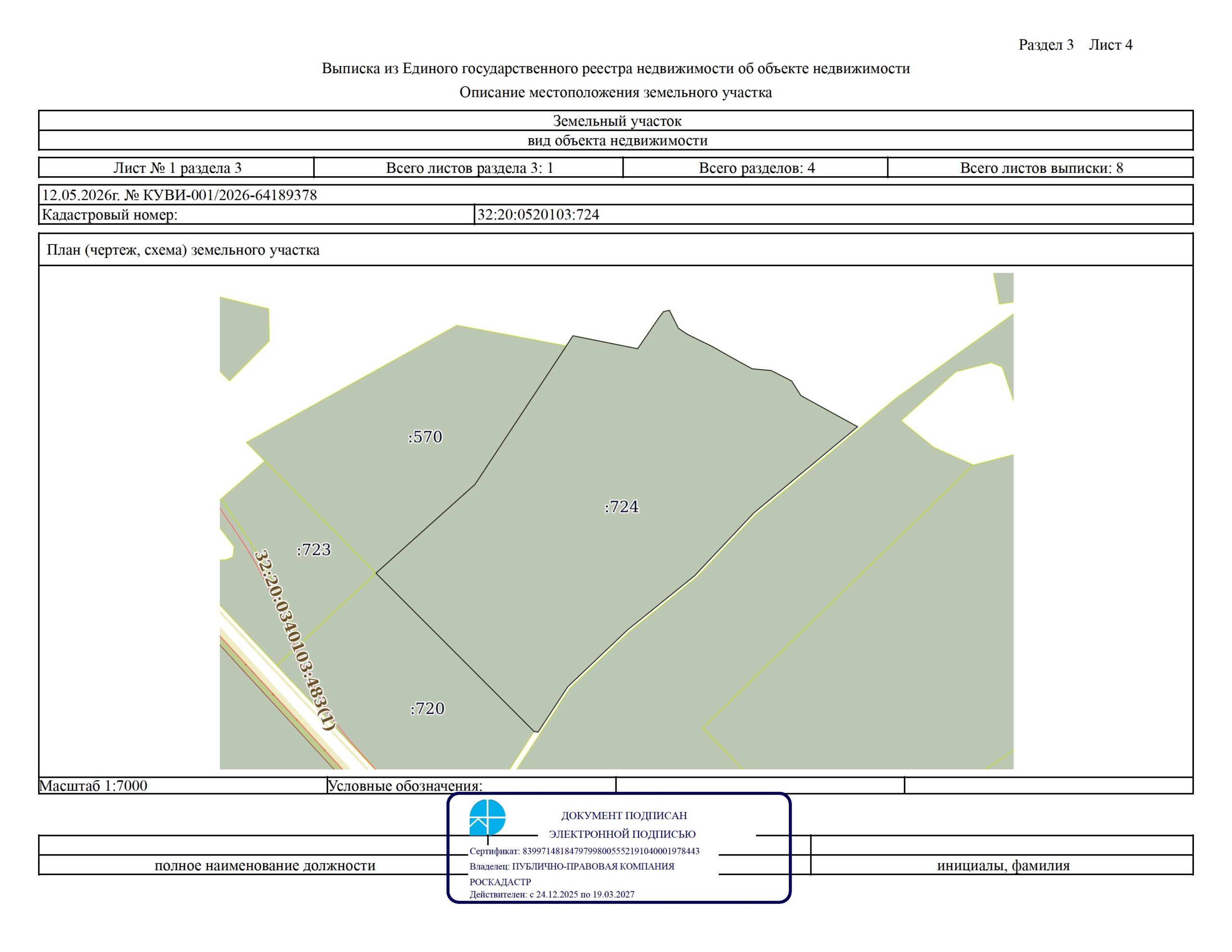Image resolution: width=1232 pixels, height=952 pixels.
Task: Click 'вид объекта недвижимости' row
Action: click(616, 141)
